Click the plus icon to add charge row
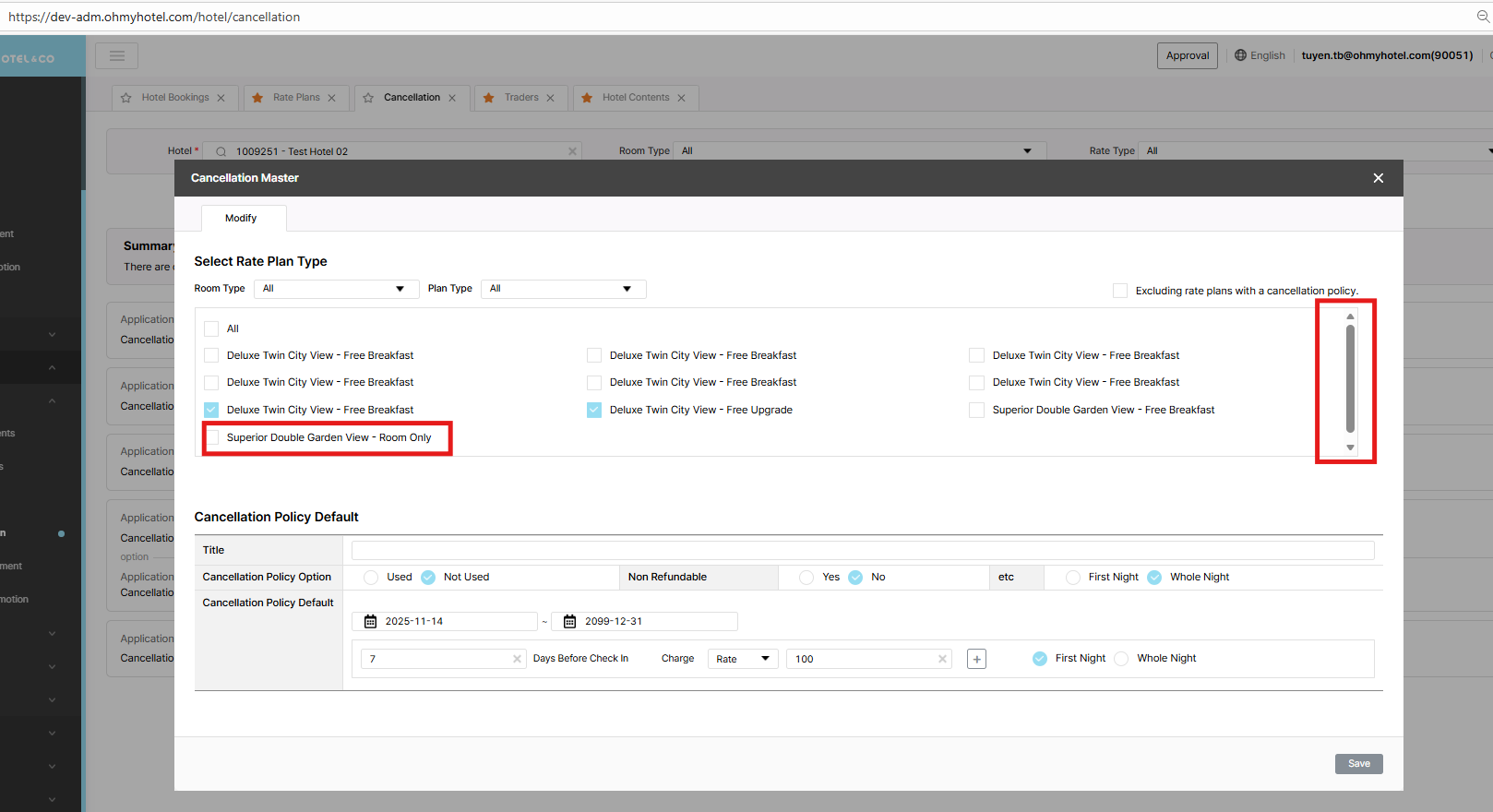 pos(976,659)
